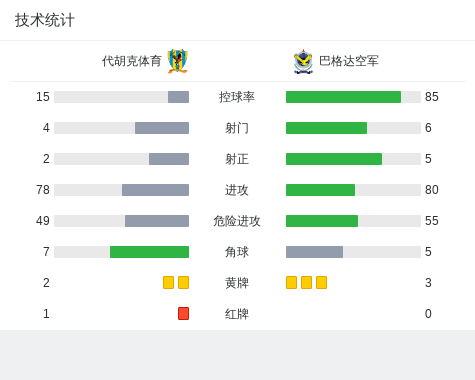Click the leftmost yellow card of 代胡克体育

click(x=168, y=282)
